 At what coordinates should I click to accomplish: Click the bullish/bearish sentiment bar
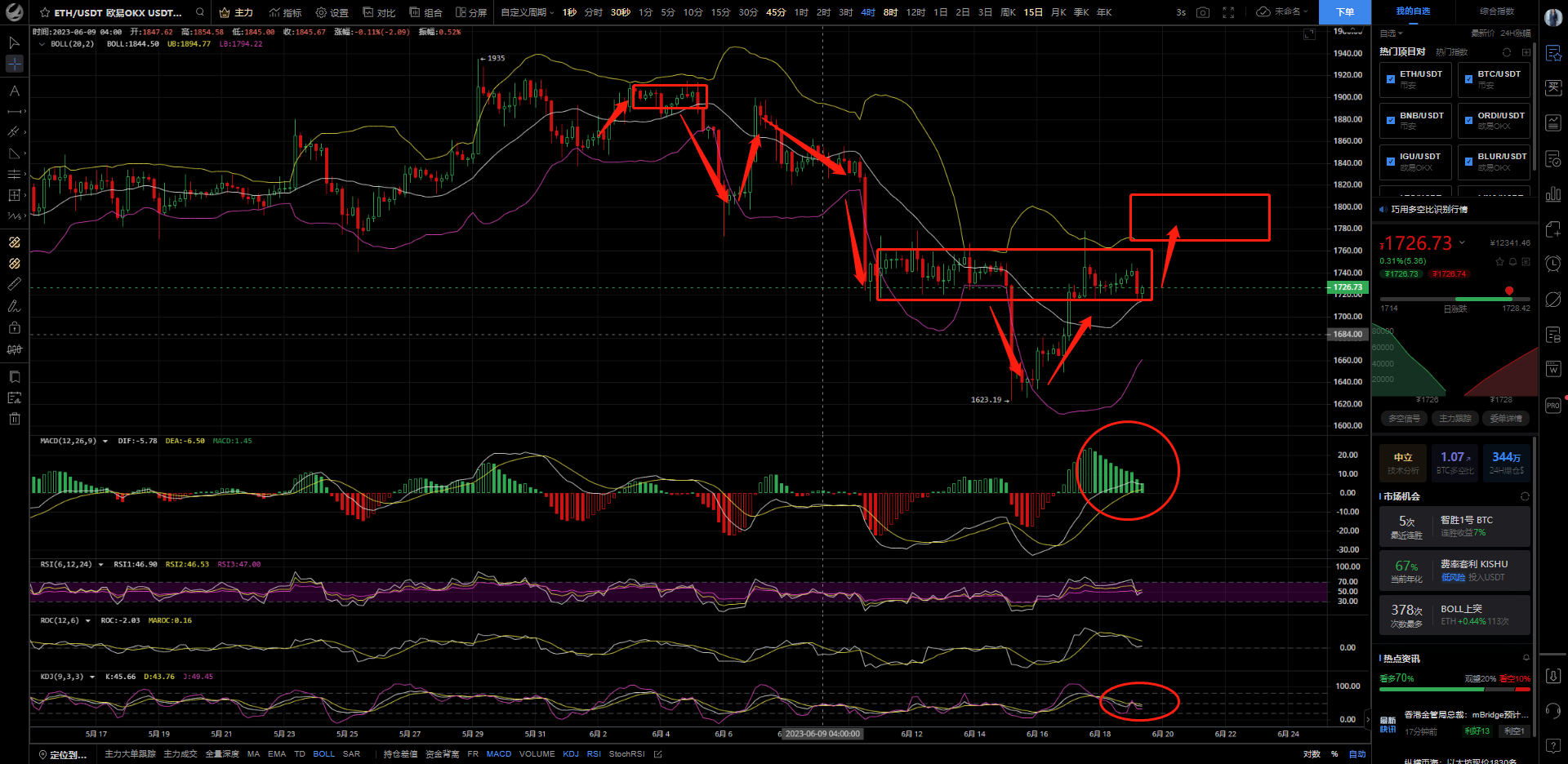click(1454, 690)
